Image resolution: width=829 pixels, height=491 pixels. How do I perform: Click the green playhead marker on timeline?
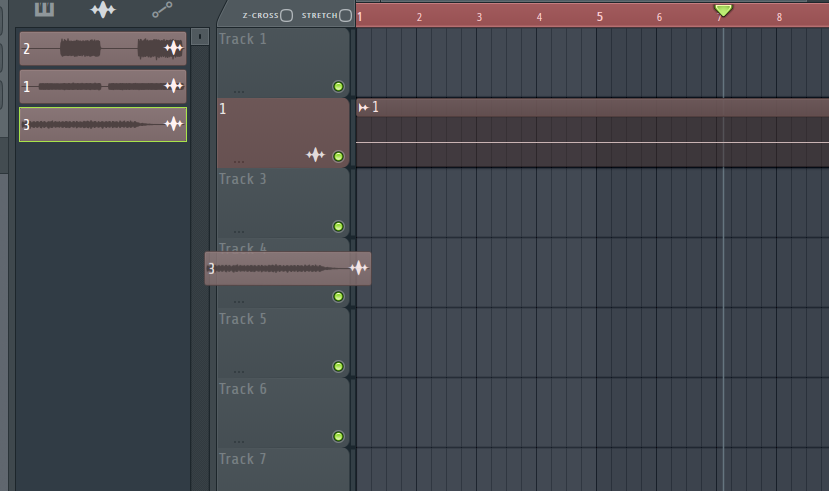pyautogui.click(x=723, y=10)
